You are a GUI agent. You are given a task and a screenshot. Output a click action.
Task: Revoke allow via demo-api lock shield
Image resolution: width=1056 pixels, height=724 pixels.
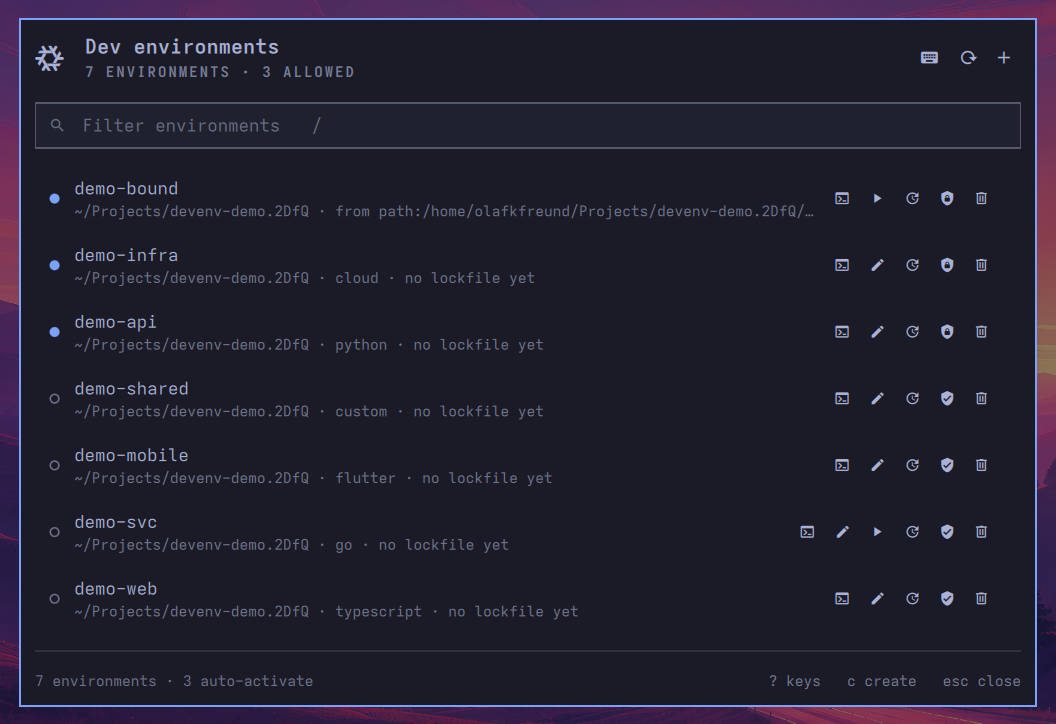(947, 331)
